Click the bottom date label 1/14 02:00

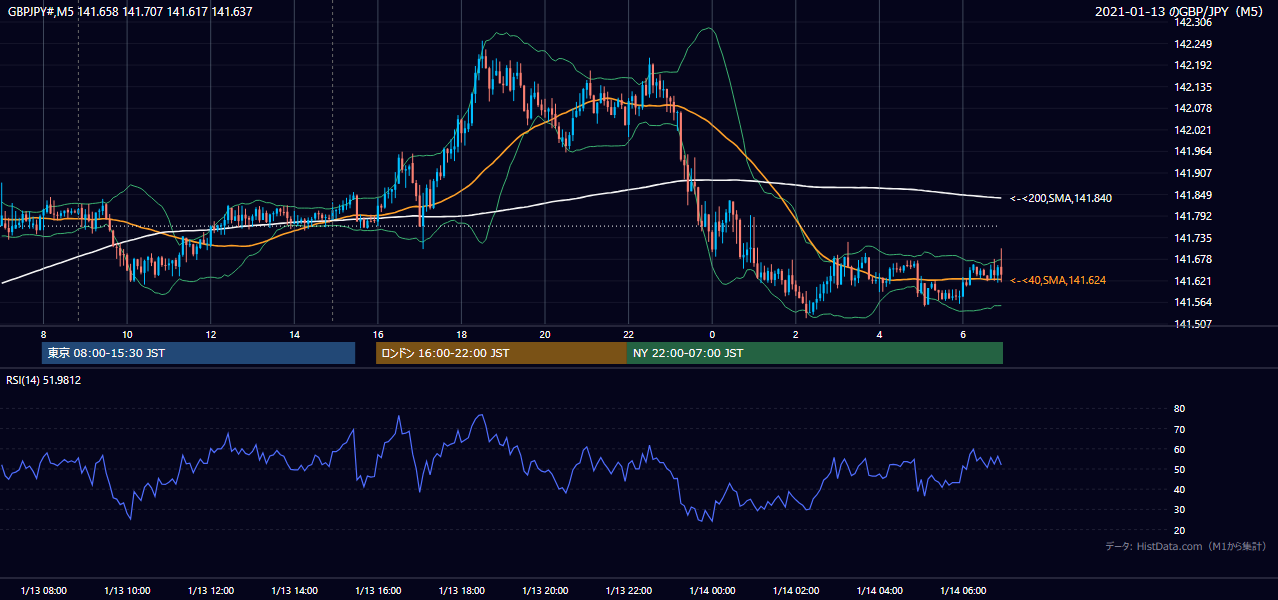796,591
